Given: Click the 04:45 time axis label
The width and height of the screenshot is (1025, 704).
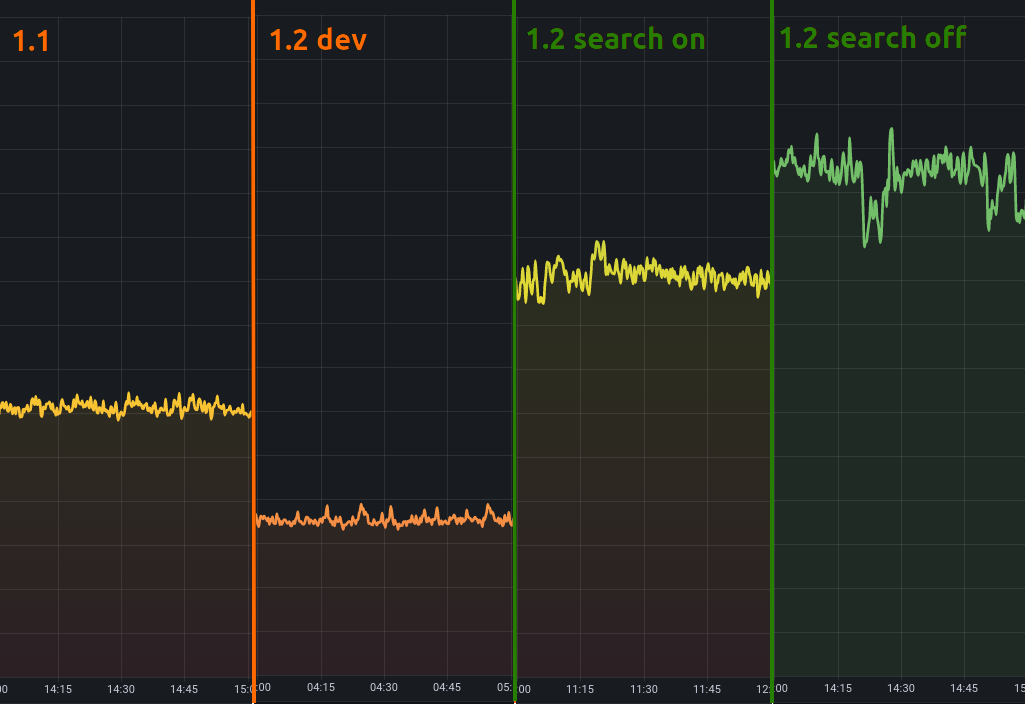Looking at the screenshot, I should tap(447, 688).
